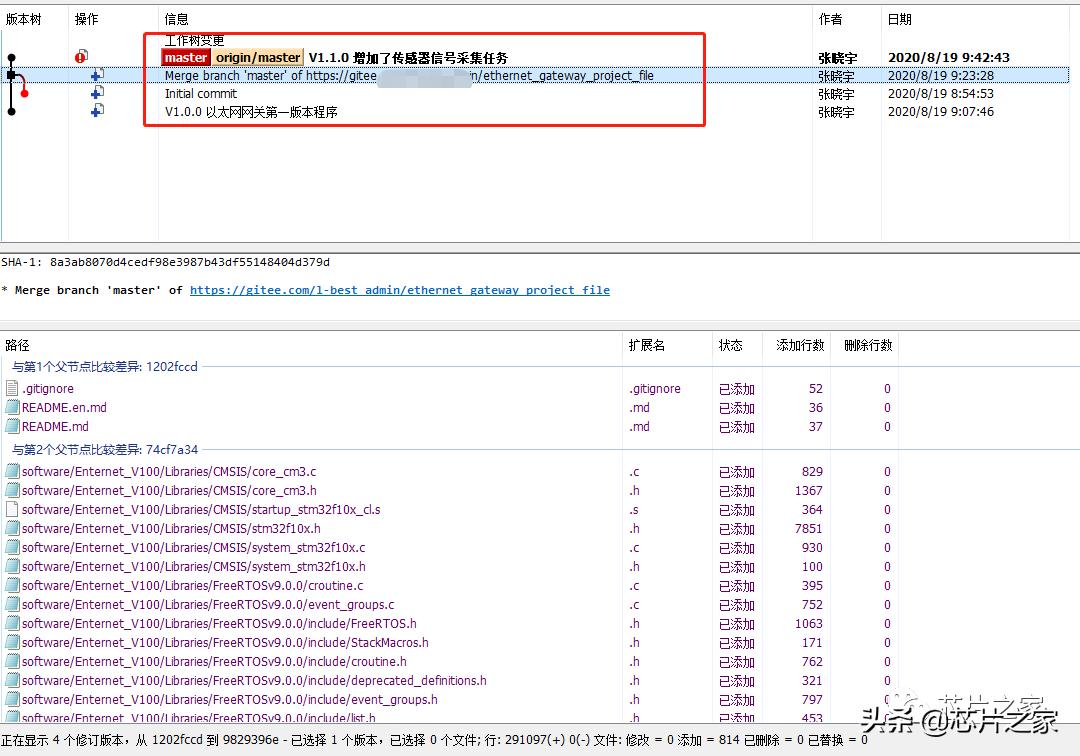1080x756 pixels.
Task: Sort files by the 添加行数 column header
Action: tap(800, 345)
